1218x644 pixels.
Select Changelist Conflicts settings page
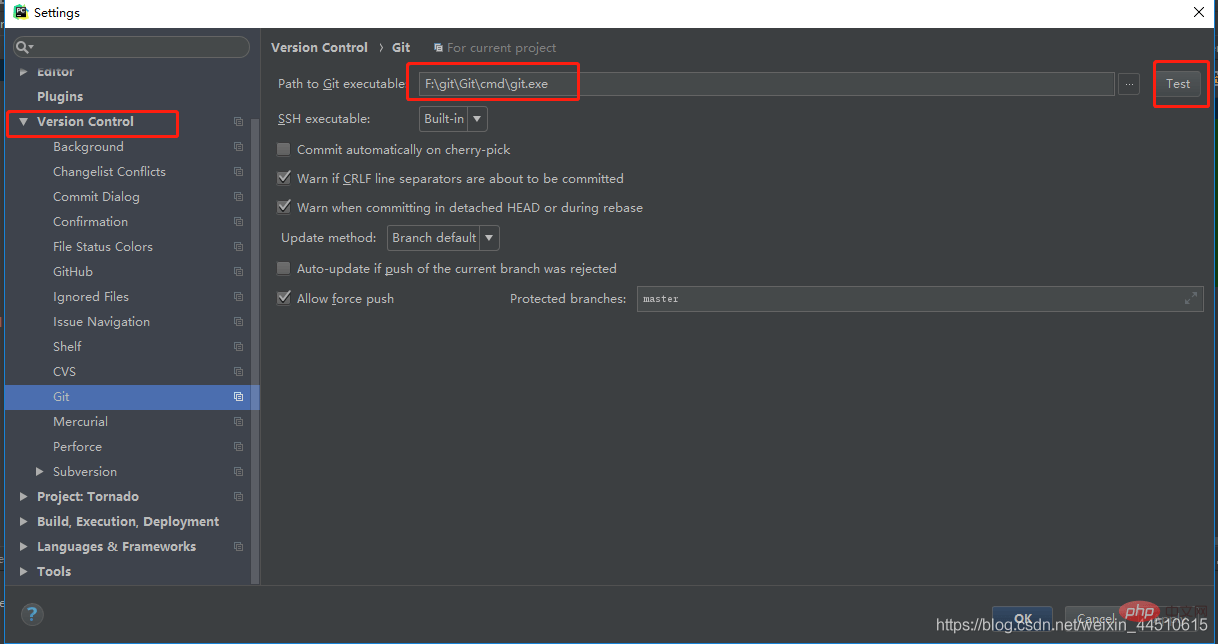[109, 172]
